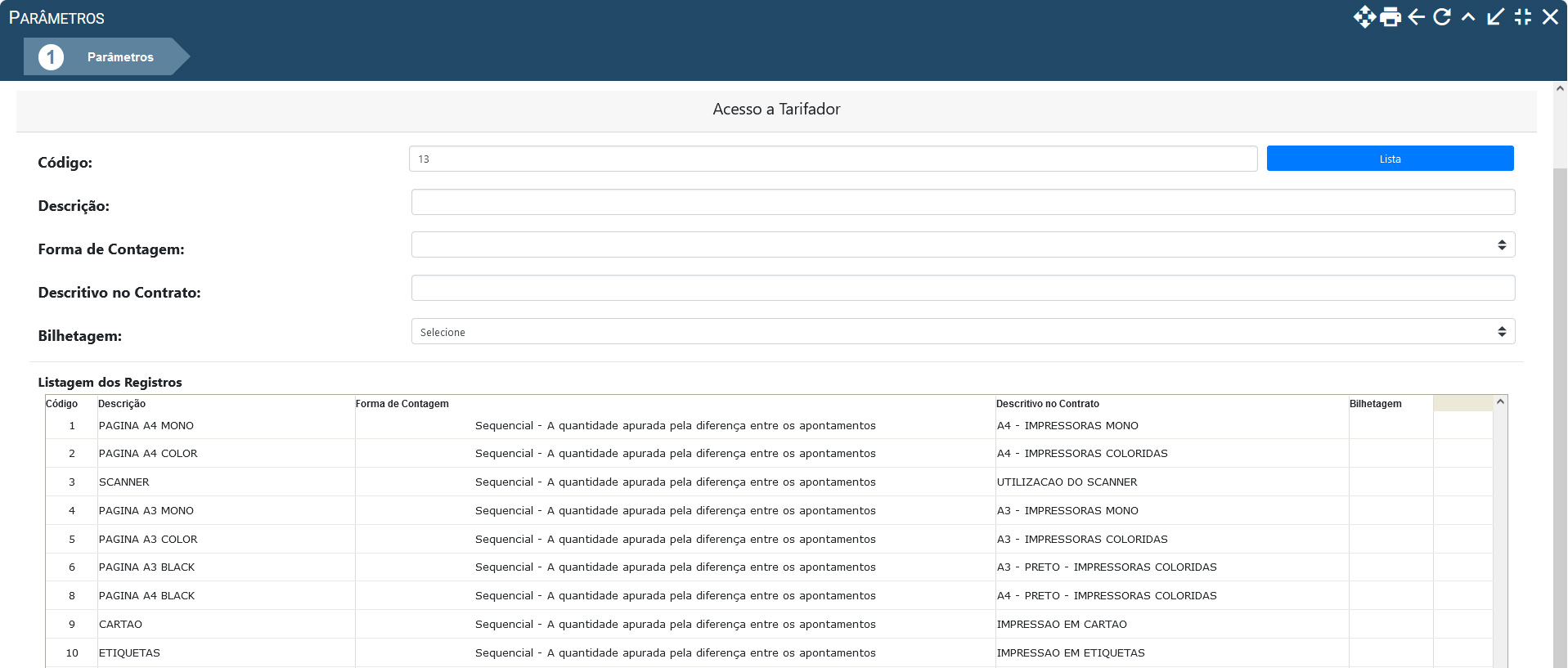Click the four-arrow move icon in header

click(x=1364, y=17)
